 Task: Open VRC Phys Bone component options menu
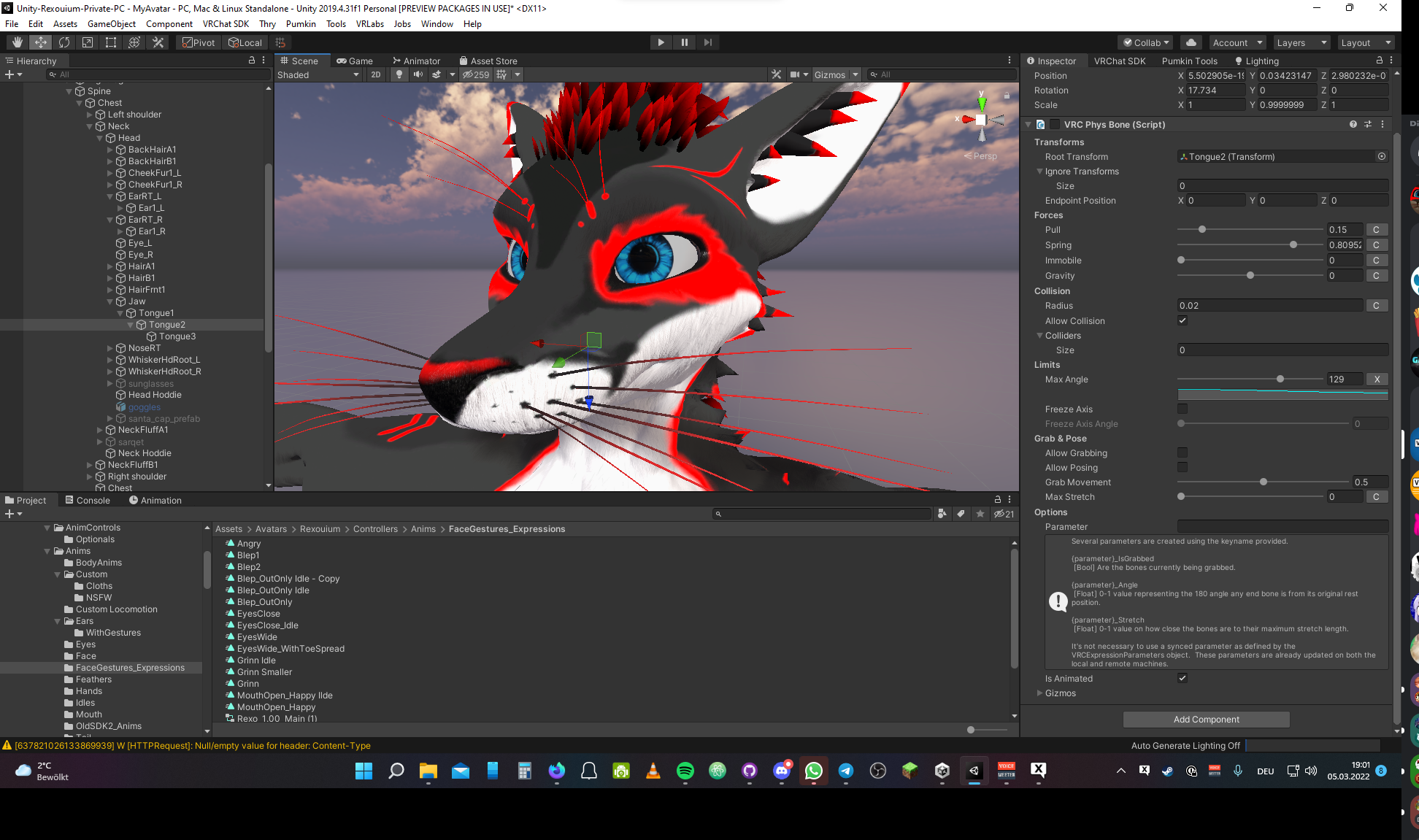1383,125
